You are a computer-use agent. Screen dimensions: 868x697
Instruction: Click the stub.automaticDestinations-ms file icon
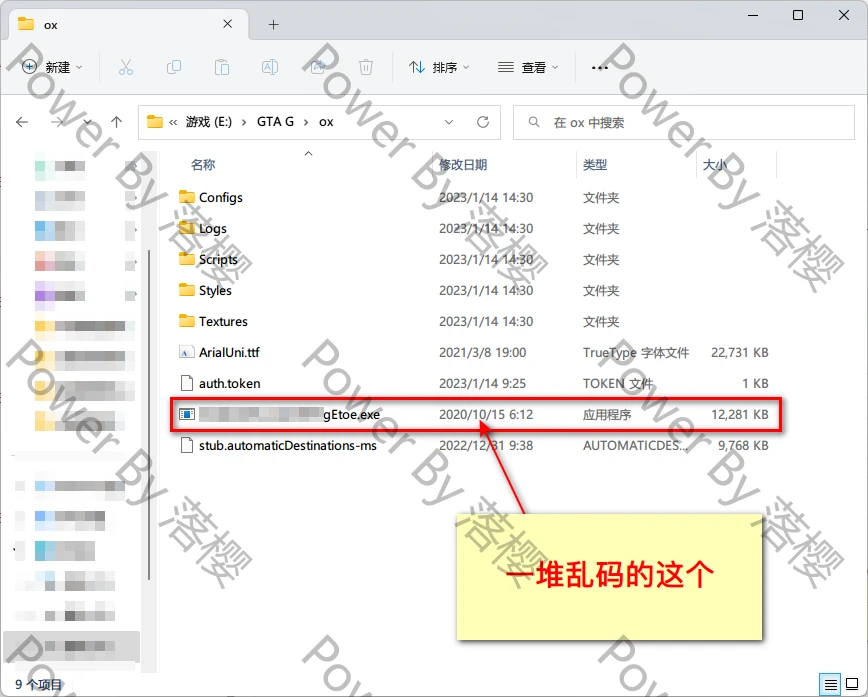187,445
